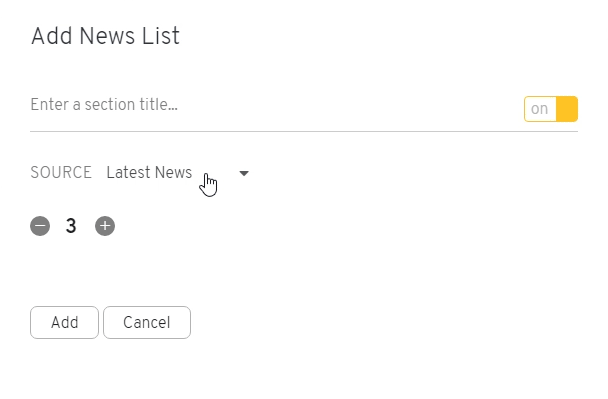Viewport: 608px width, 399px height.
Task: Decrease the news item count with minus
Action: (x=40, y=226)
